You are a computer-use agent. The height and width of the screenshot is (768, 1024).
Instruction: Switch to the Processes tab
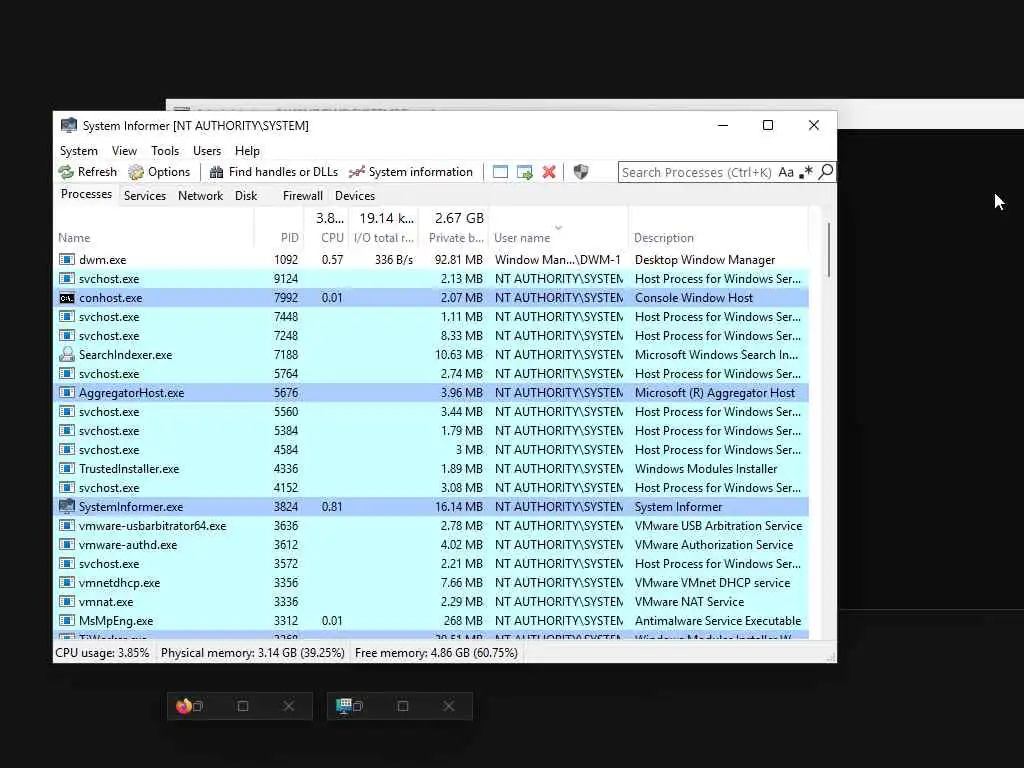[86, 195]
